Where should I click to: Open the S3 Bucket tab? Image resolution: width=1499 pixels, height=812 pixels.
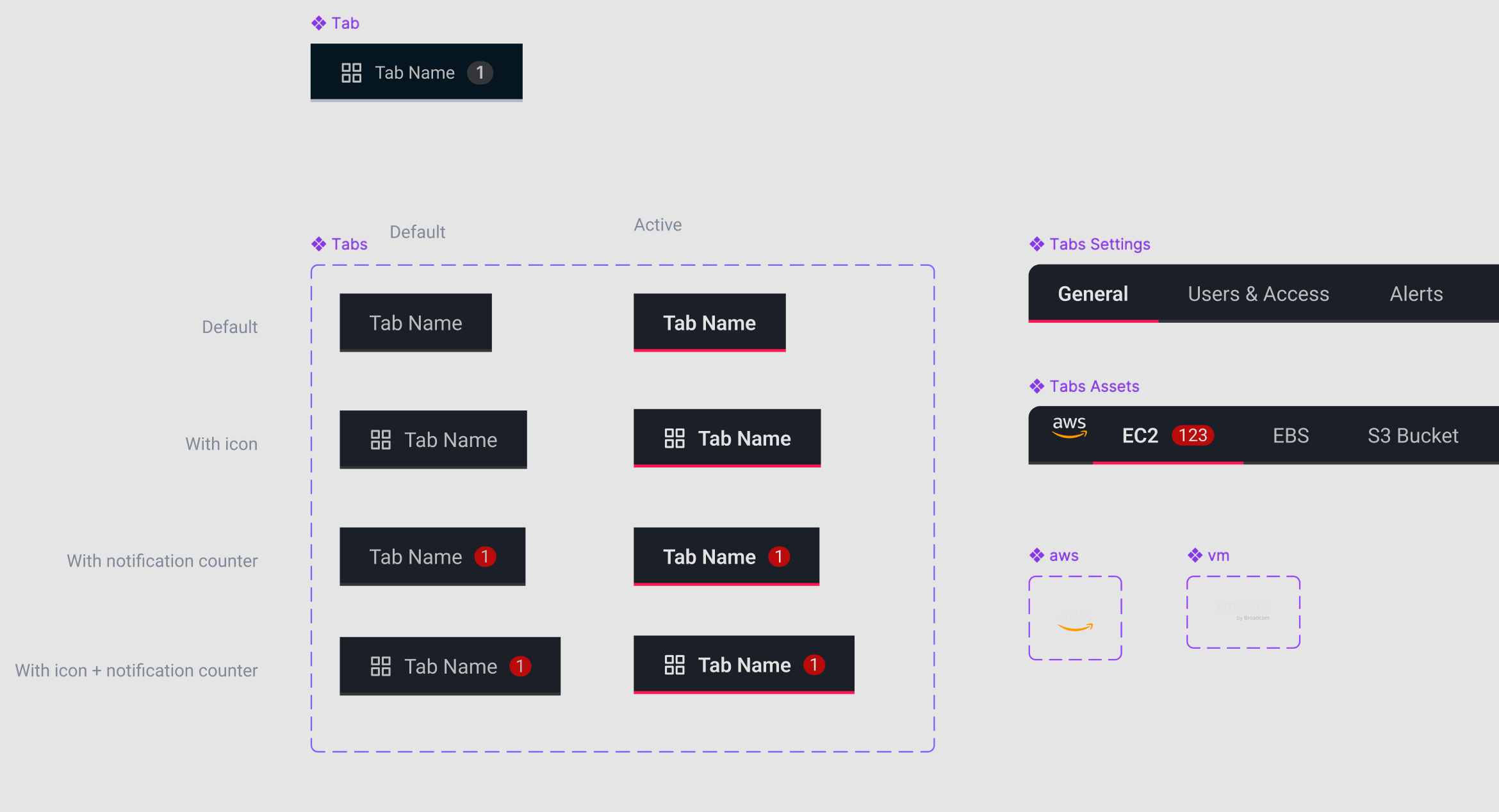point(1413,435)
